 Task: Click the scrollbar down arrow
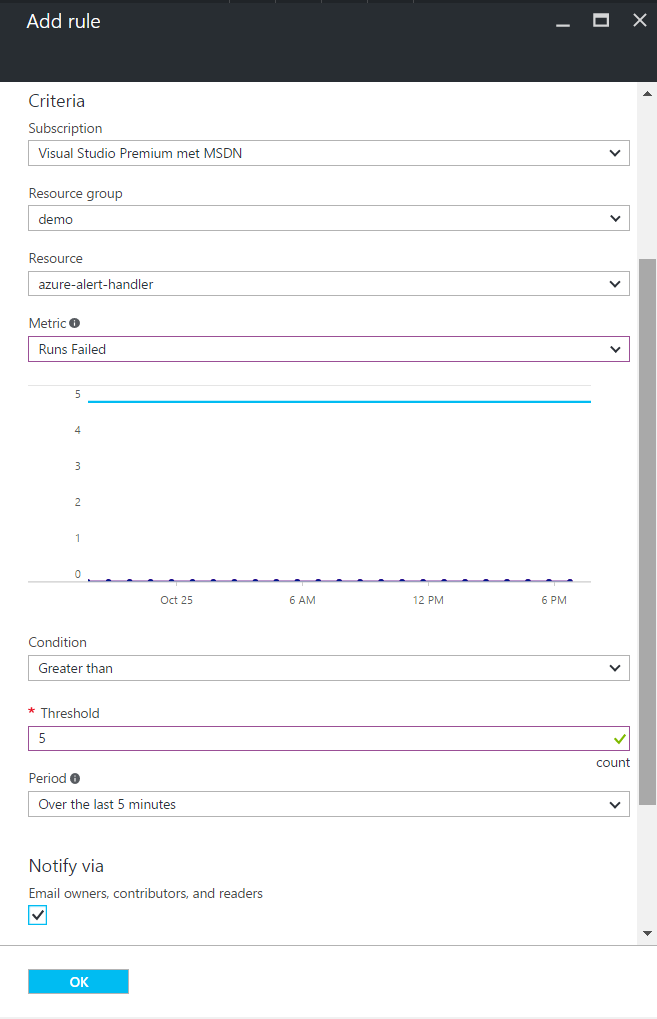(647, 933)
